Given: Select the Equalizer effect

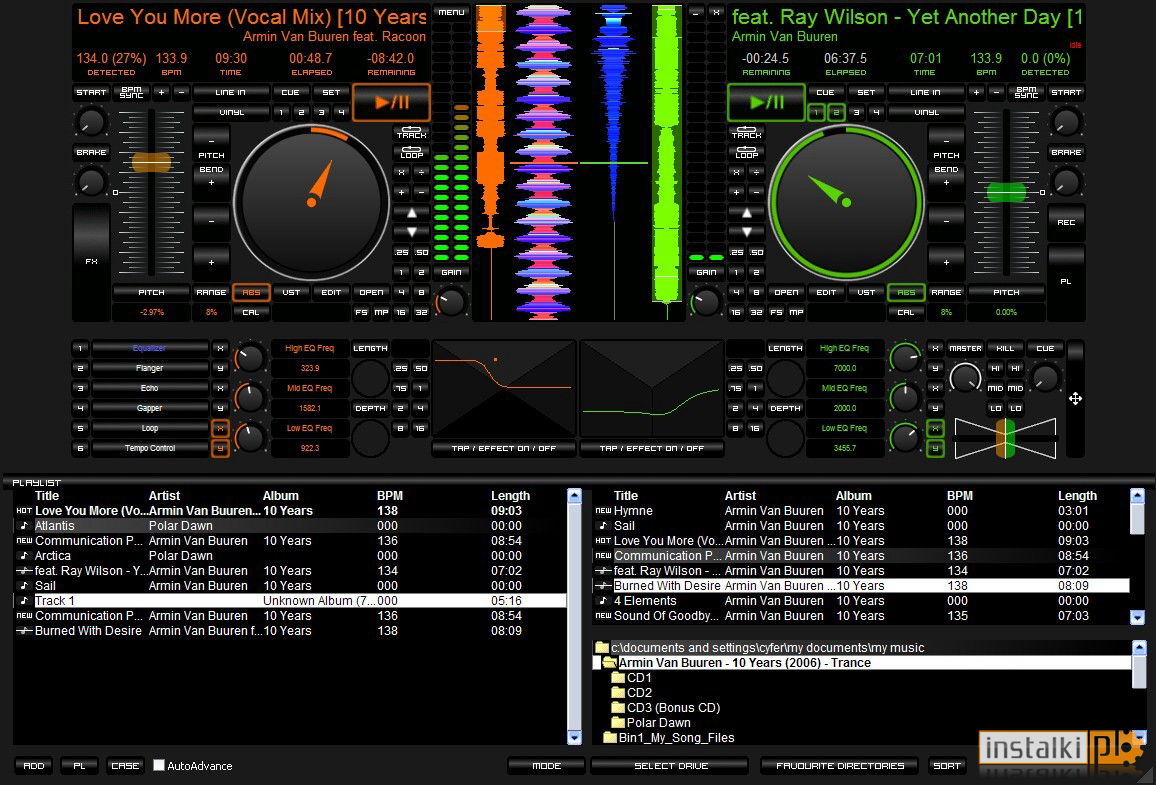Looking at the screenshot, I should [x=150, y=349].
